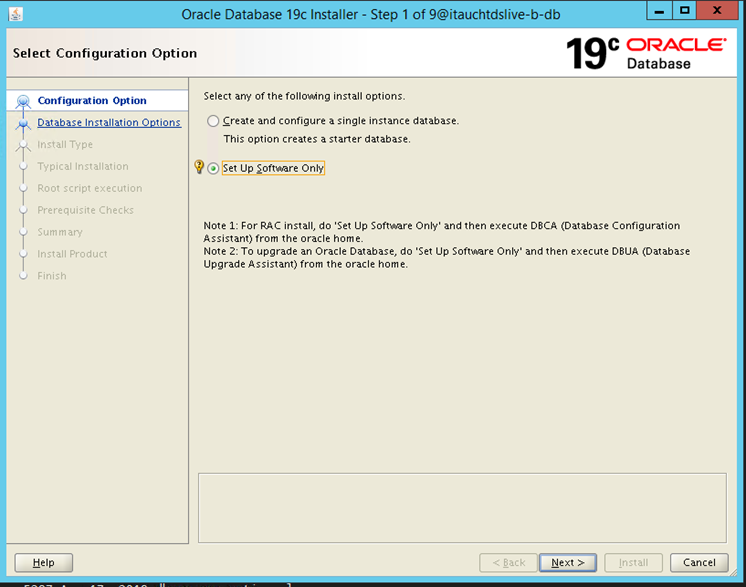This screenshot has width=746, height=587.
Task: Click the Prerequisite Checks step label
Action: click(85, 210)
